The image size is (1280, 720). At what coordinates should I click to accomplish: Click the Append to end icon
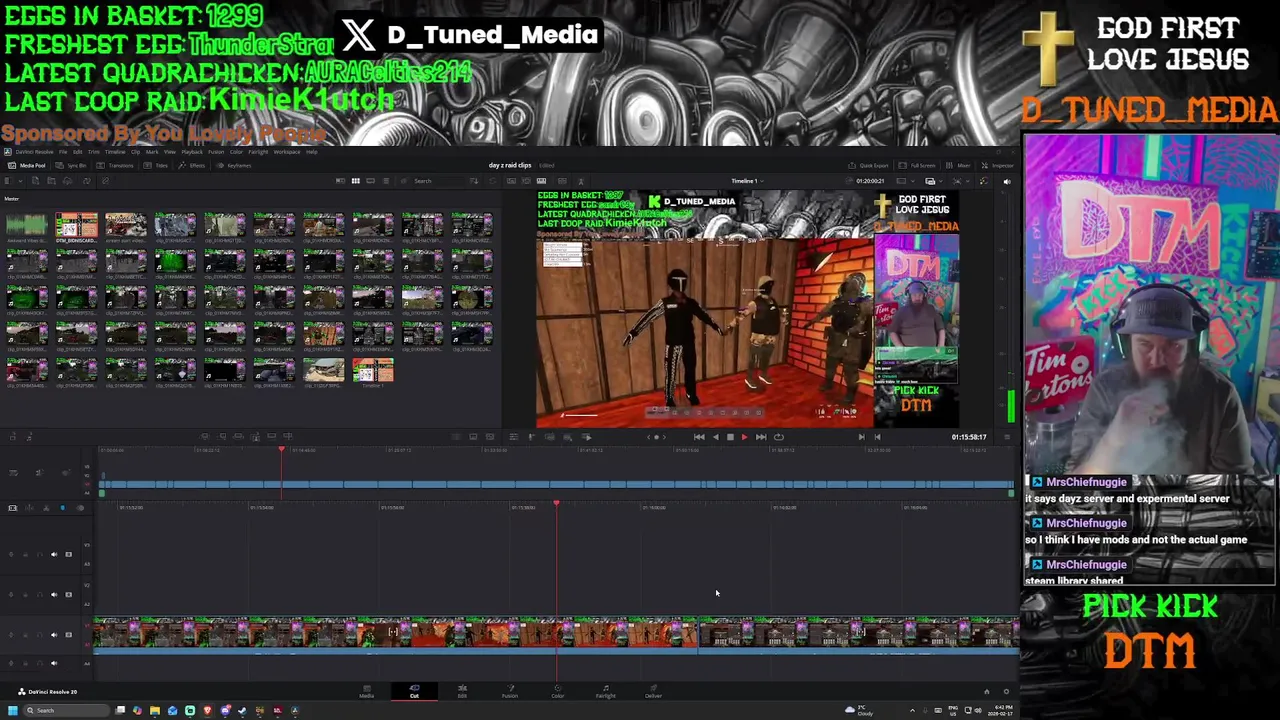(222, 437)
